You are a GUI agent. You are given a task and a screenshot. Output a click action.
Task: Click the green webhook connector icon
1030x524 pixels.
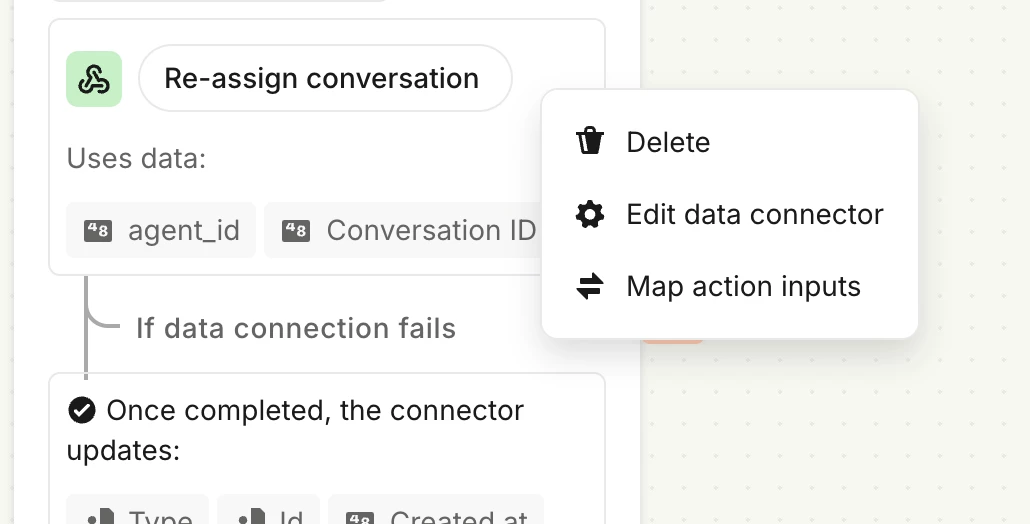pyautogui.click(x=94, y=79)
